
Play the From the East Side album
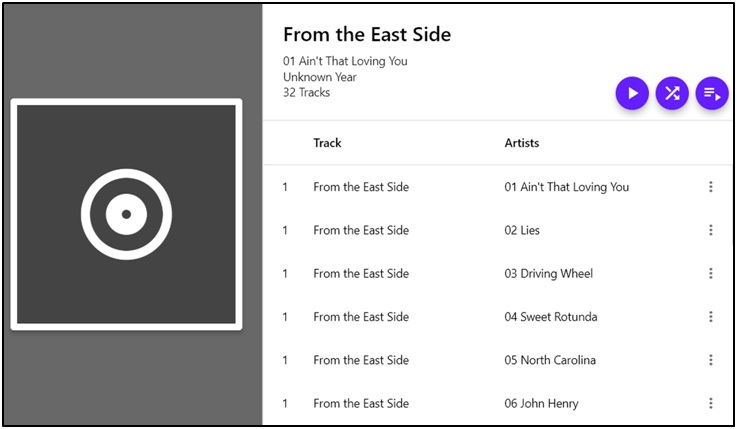632,93
